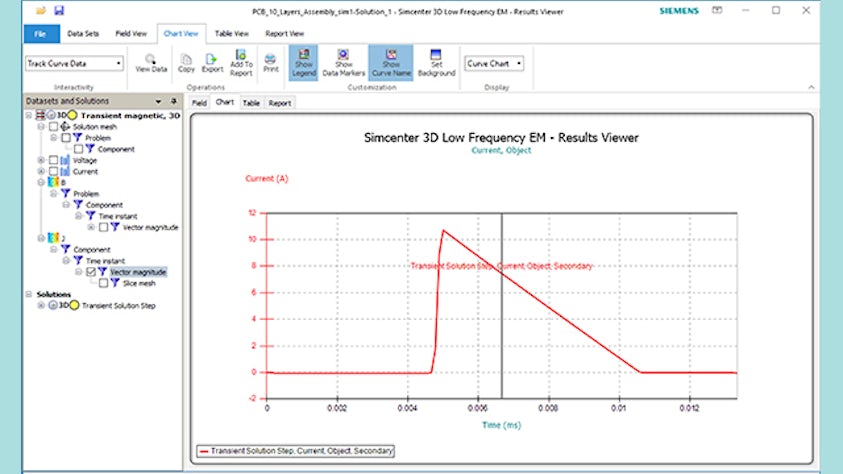The width and height of the screenshot is (843, 474).
Task: Enable the Voltage checkbox
Action: click(53, 160)
